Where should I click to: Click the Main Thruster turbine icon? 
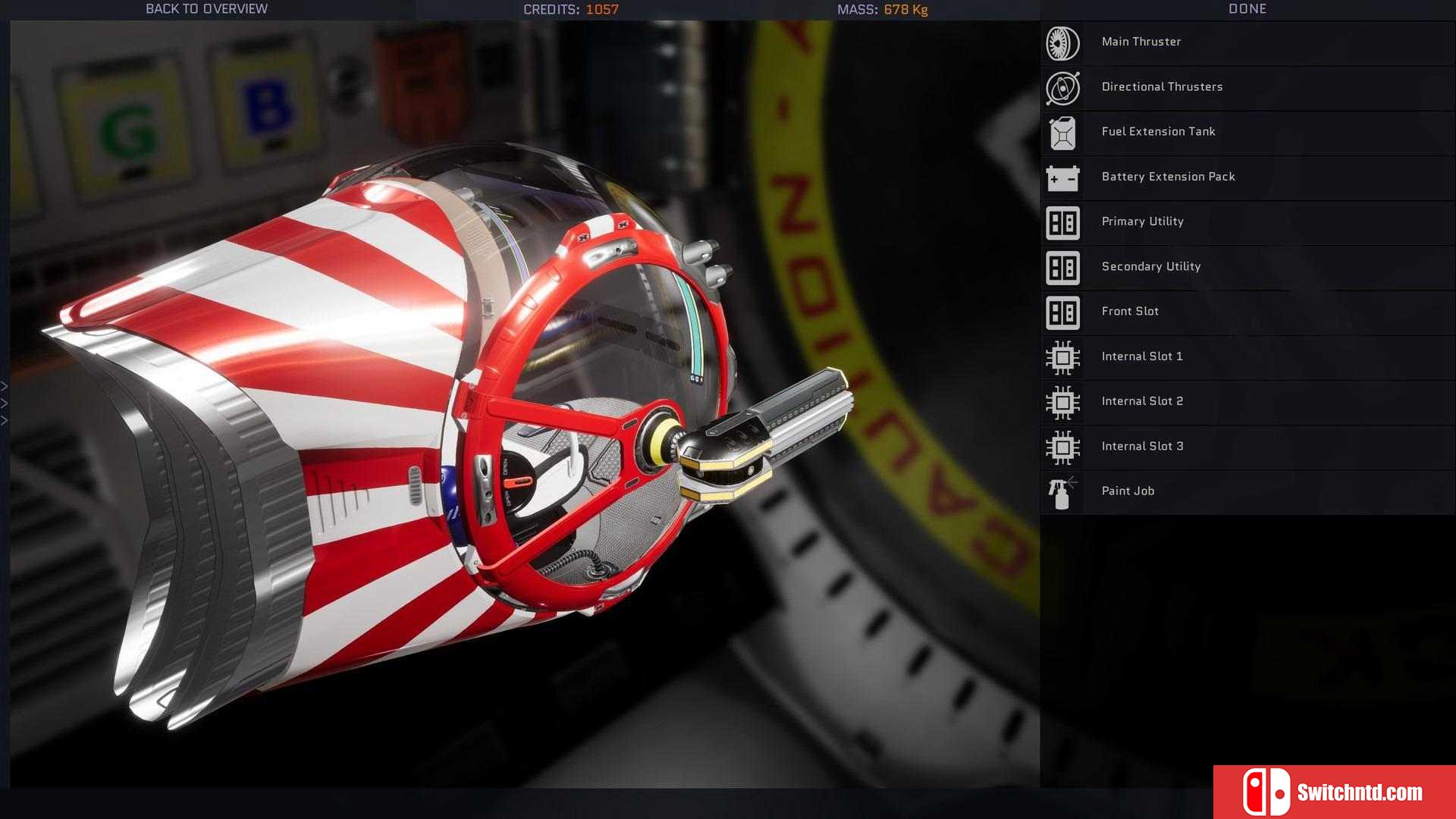[x=1062, y=43]
